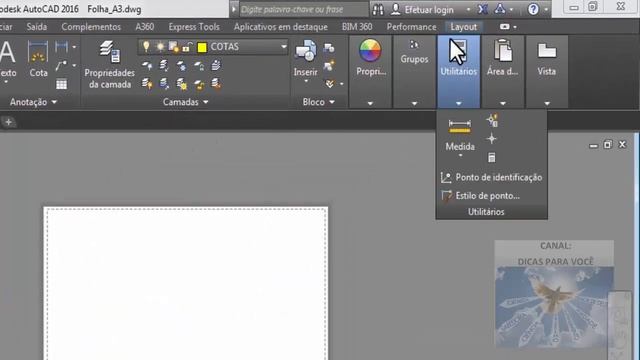Open dropdown arrow beside block attributes icon
640x360 pixels.
[342, 84]
